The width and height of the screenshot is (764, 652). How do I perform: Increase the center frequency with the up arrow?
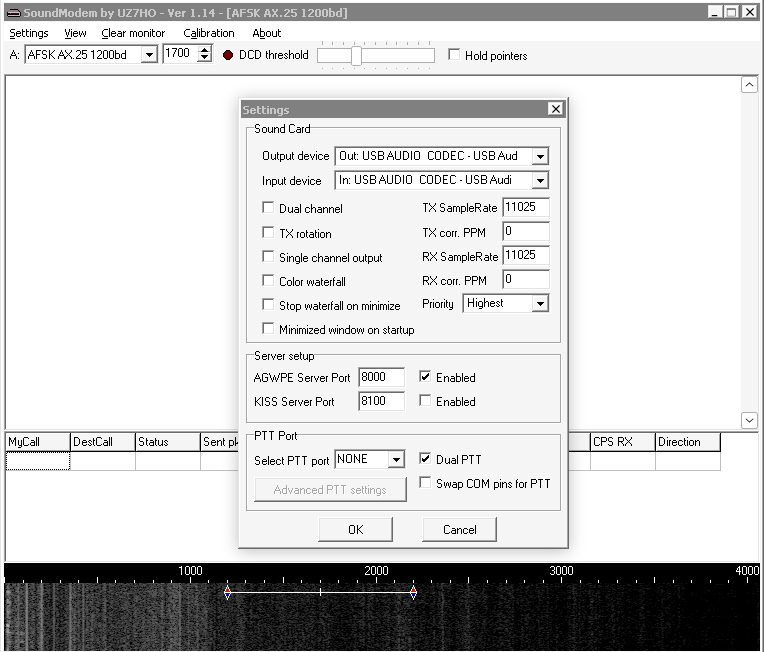(205, 49)
